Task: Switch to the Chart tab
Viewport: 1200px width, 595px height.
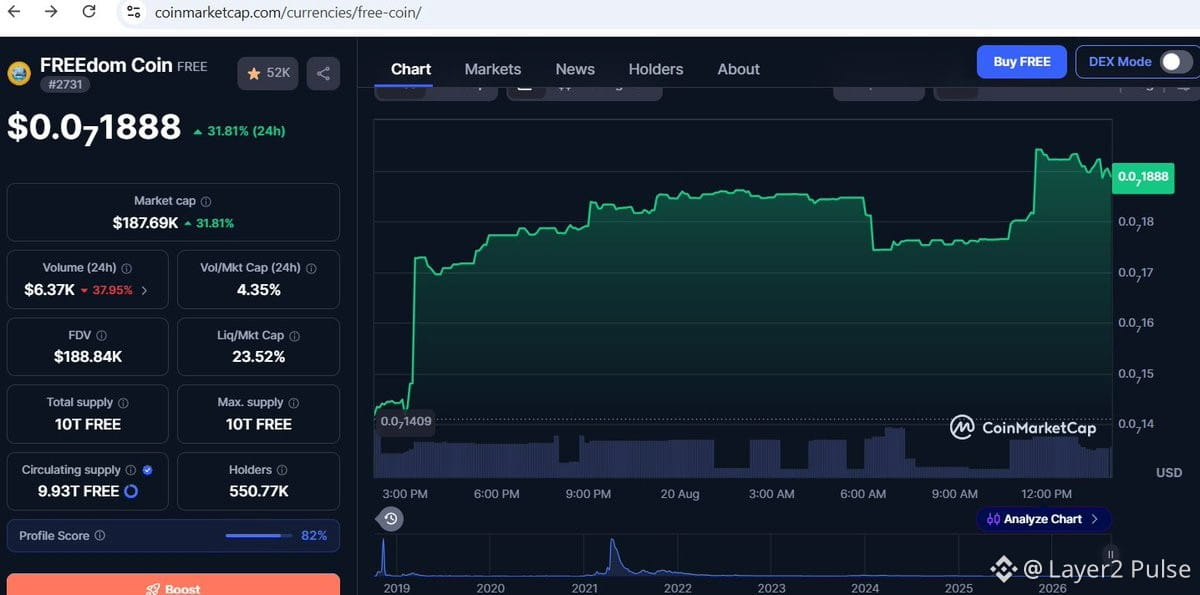Action: click(x=411, y=69)
